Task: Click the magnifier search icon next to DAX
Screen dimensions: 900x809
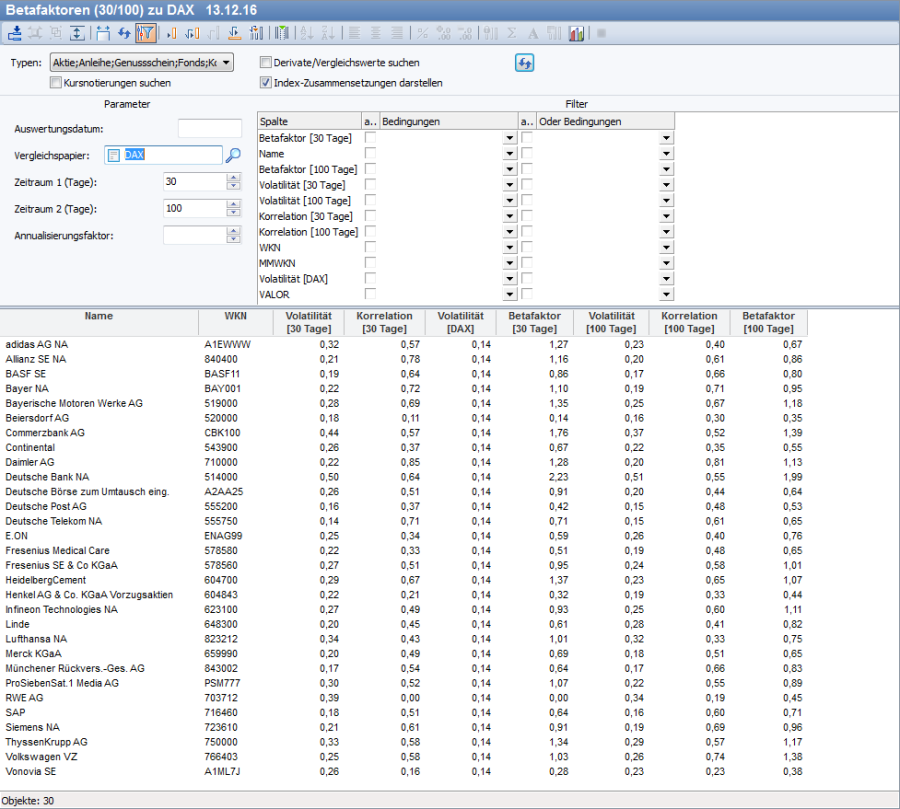Action: [233, 155]
